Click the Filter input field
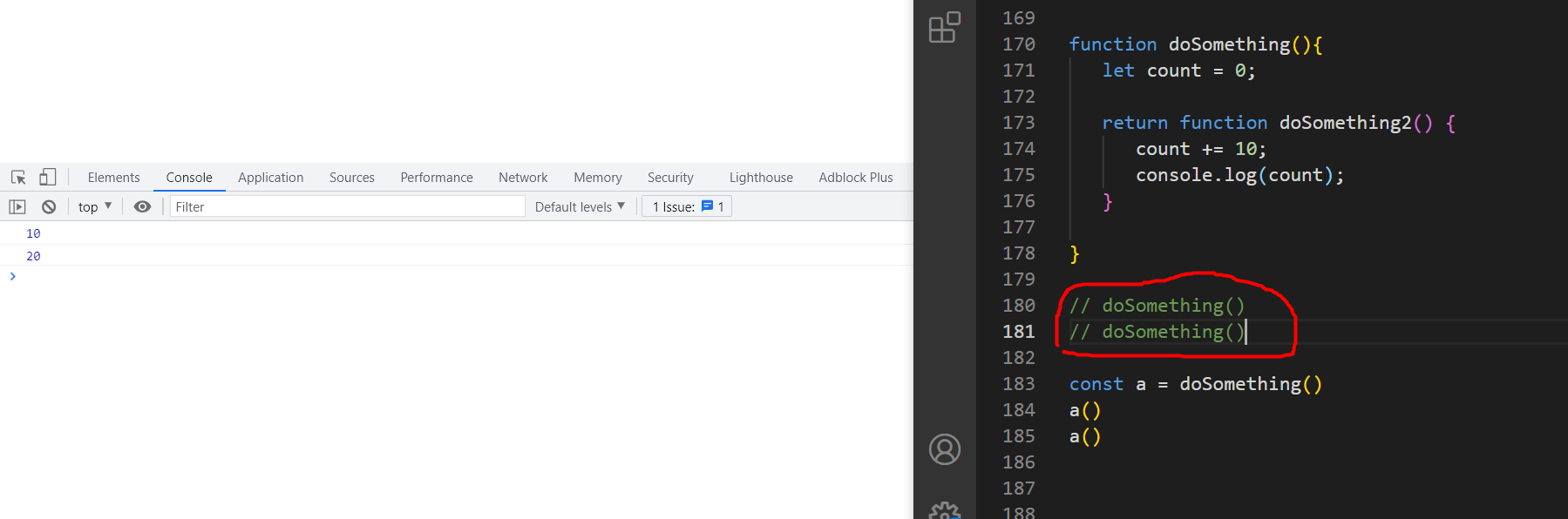The width and height of the screenshot is (1568, 519). pyautogui.click(x=347, y=206)
